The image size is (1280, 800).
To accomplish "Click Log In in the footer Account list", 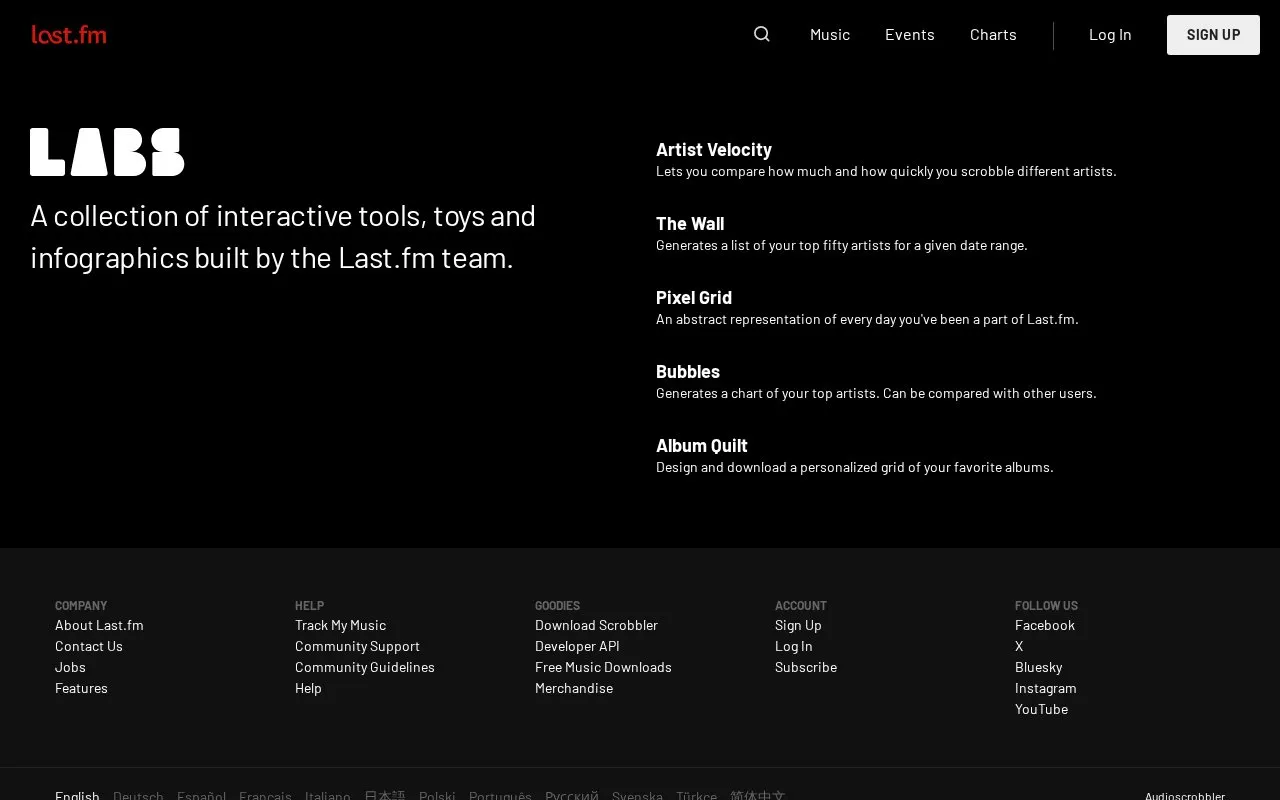I will [x=794, y=646].
